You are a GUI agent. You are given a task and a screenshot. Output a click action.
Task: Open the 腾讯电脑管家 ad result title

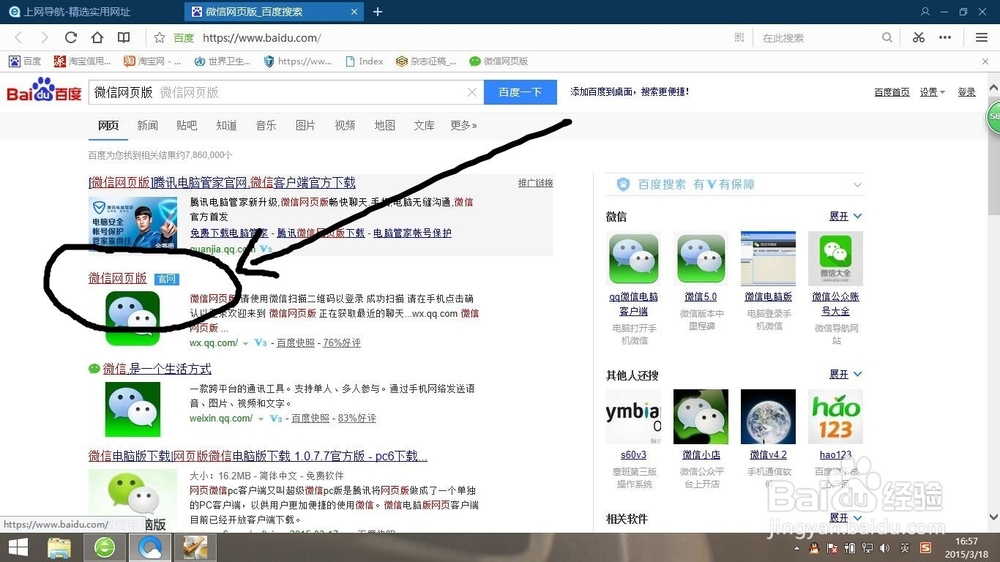[x=222, y=182]
